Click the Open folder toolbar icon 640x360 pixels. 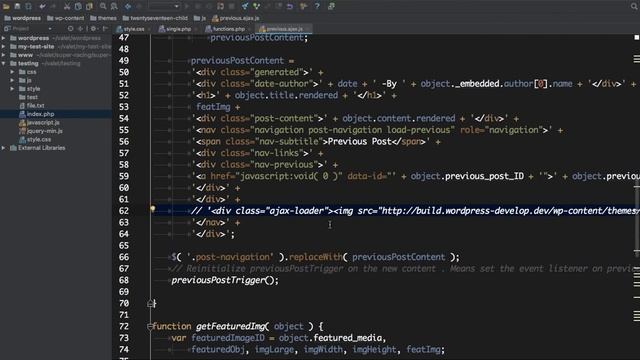coord(6,6)
